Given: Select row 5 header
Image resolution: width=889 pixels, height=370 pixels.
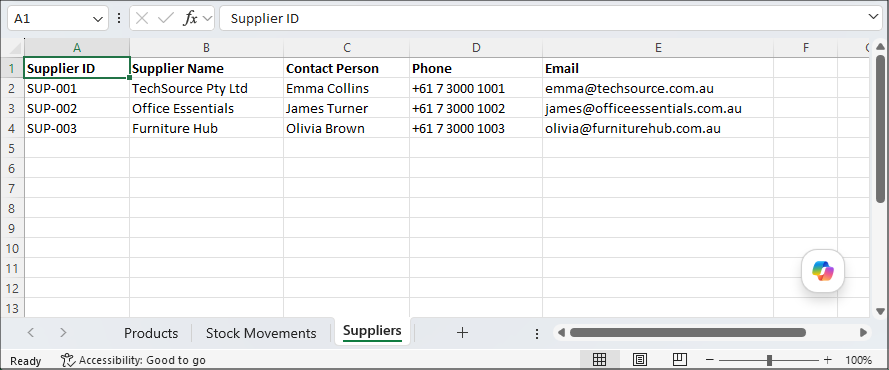Looking at the screenshot, I should click(12, 148).
